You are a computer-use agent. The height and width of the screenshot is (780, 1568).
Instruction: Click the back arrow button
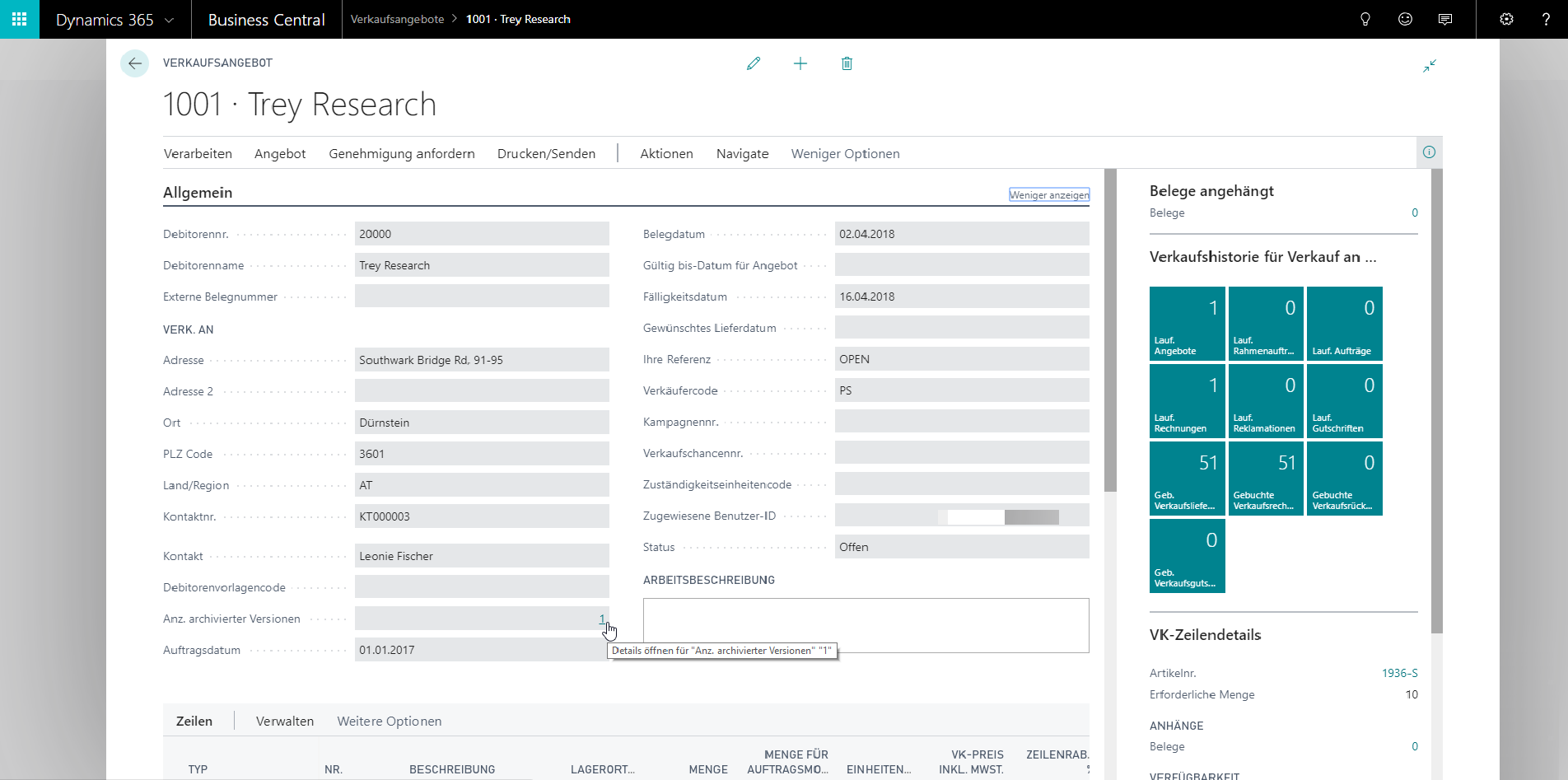pos(134,63)
